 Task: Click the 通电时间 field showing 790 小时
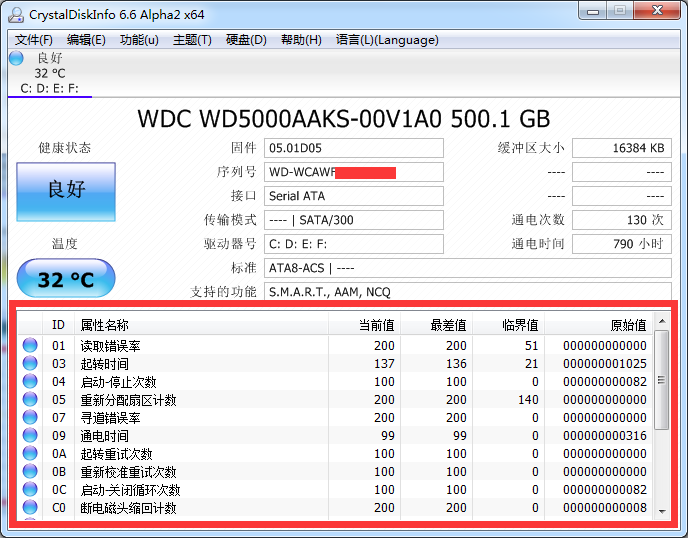coord(622,244)
